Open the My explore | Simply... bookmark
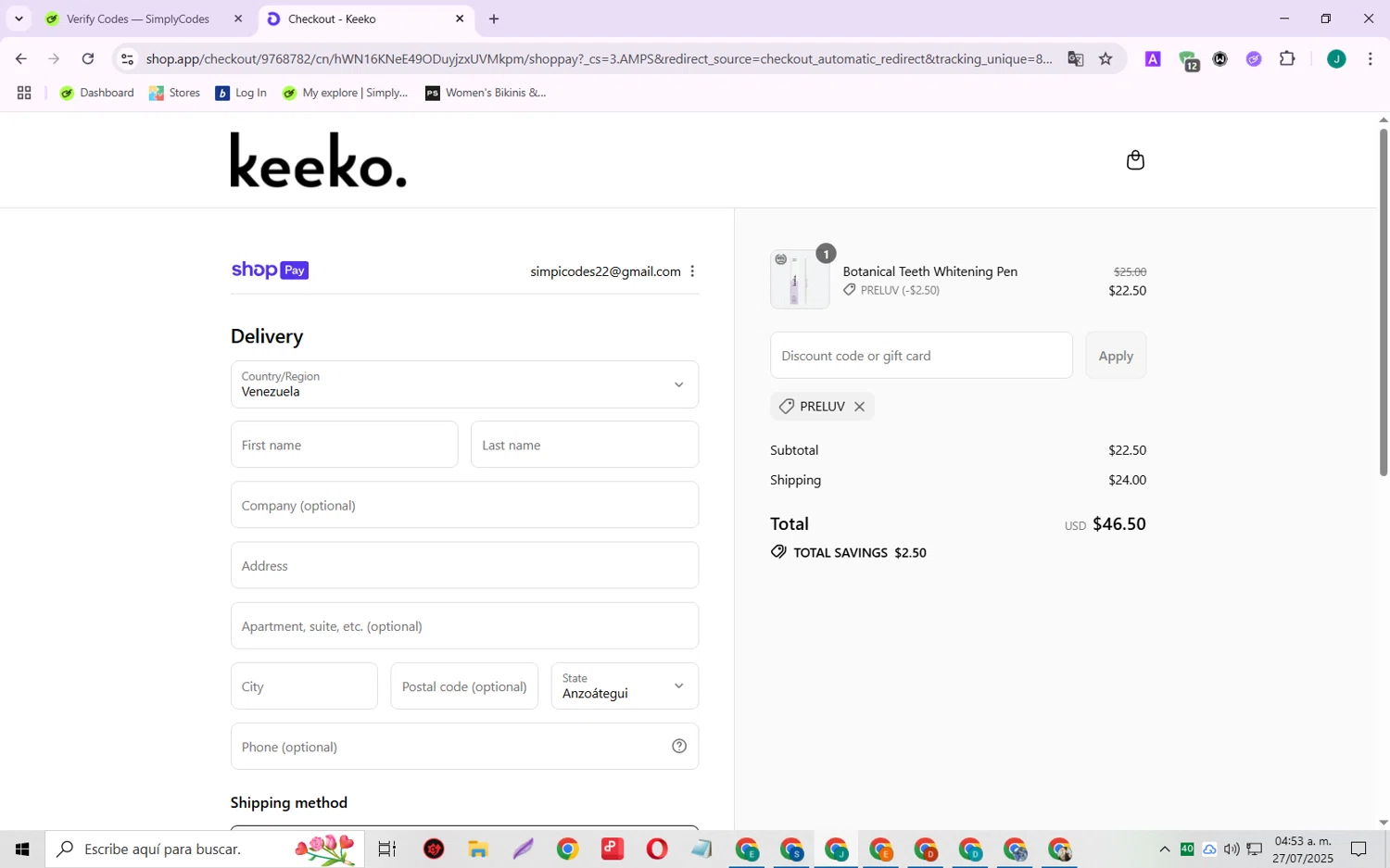The width and height of the screenshot is (1390, 868). [x=345, y=93]
